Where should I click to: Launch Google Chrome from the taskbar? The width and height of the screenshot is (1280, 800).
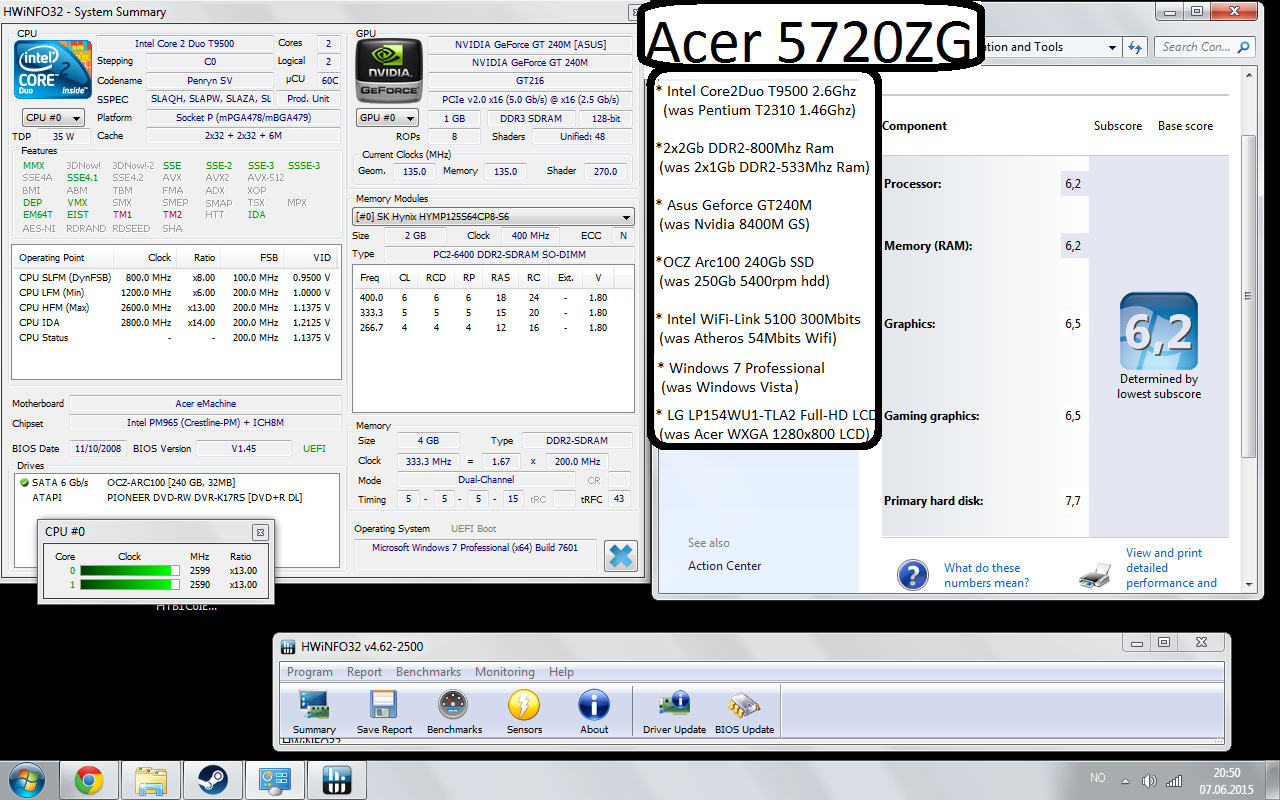coord(89,780)
